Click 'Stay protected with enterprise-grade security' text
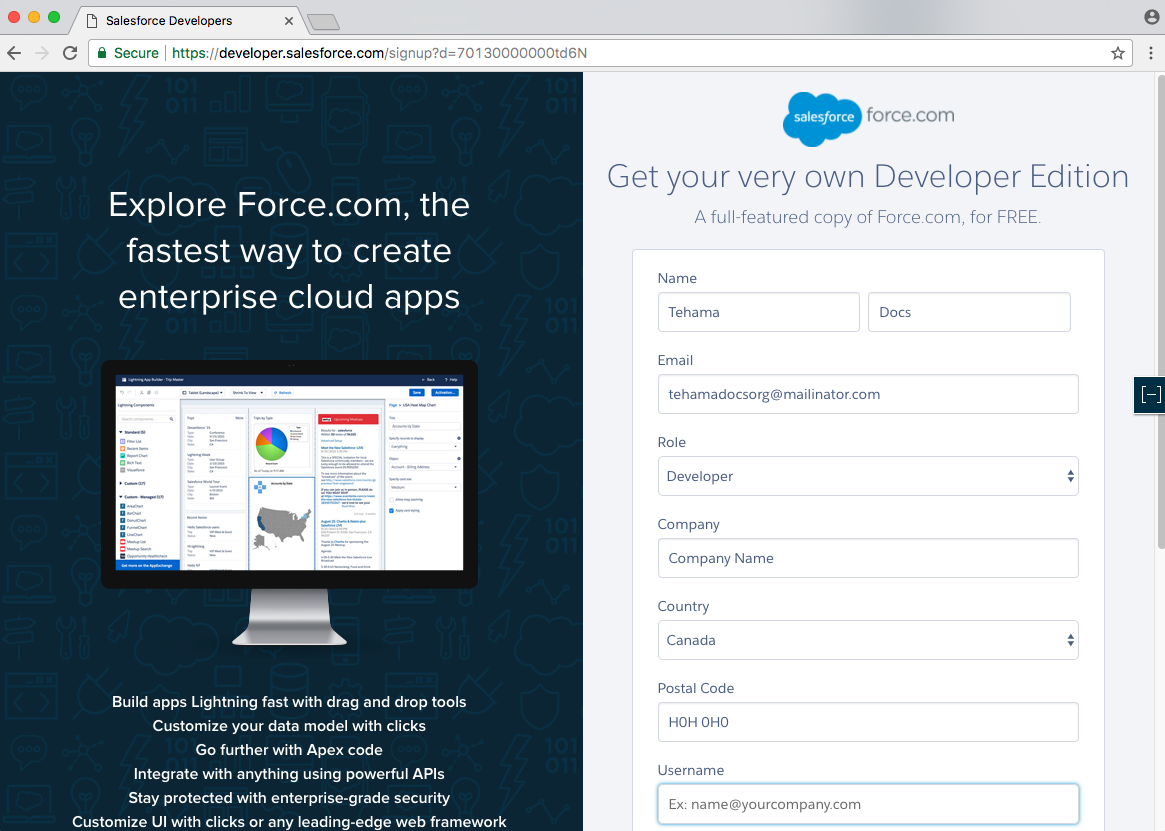 click(x=289, y=798)
